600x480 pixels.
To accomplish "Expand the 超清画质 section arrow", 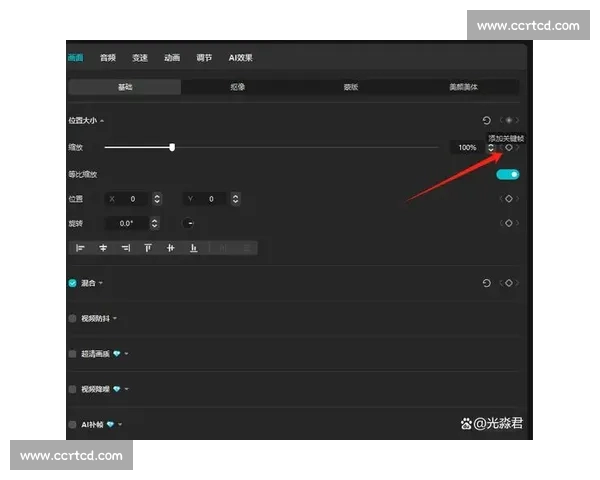I will 127,354.
